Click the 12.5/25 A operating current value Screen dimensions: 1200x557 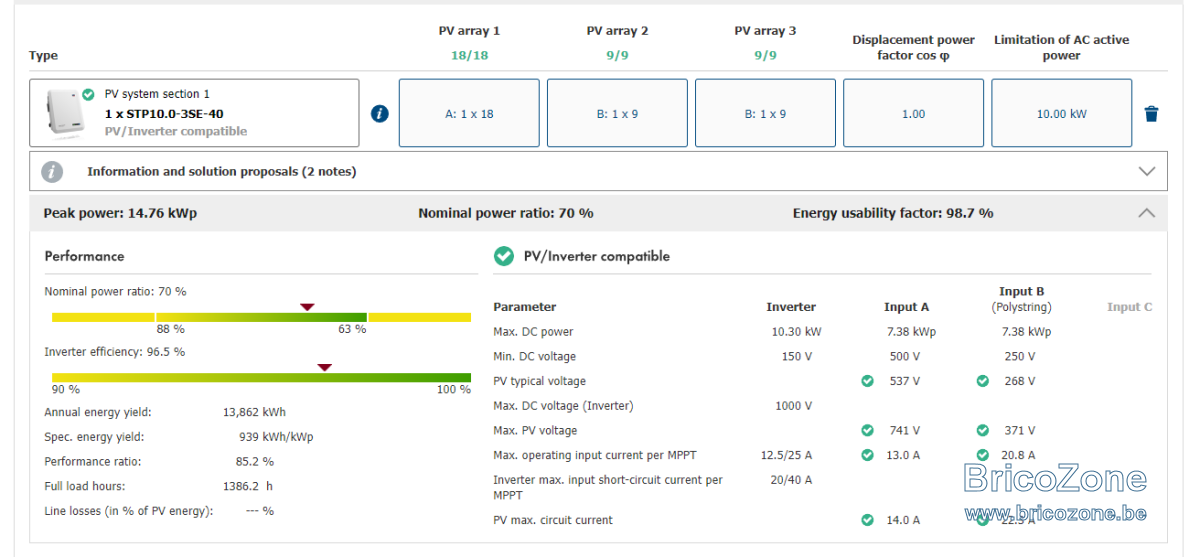point(786,455)
